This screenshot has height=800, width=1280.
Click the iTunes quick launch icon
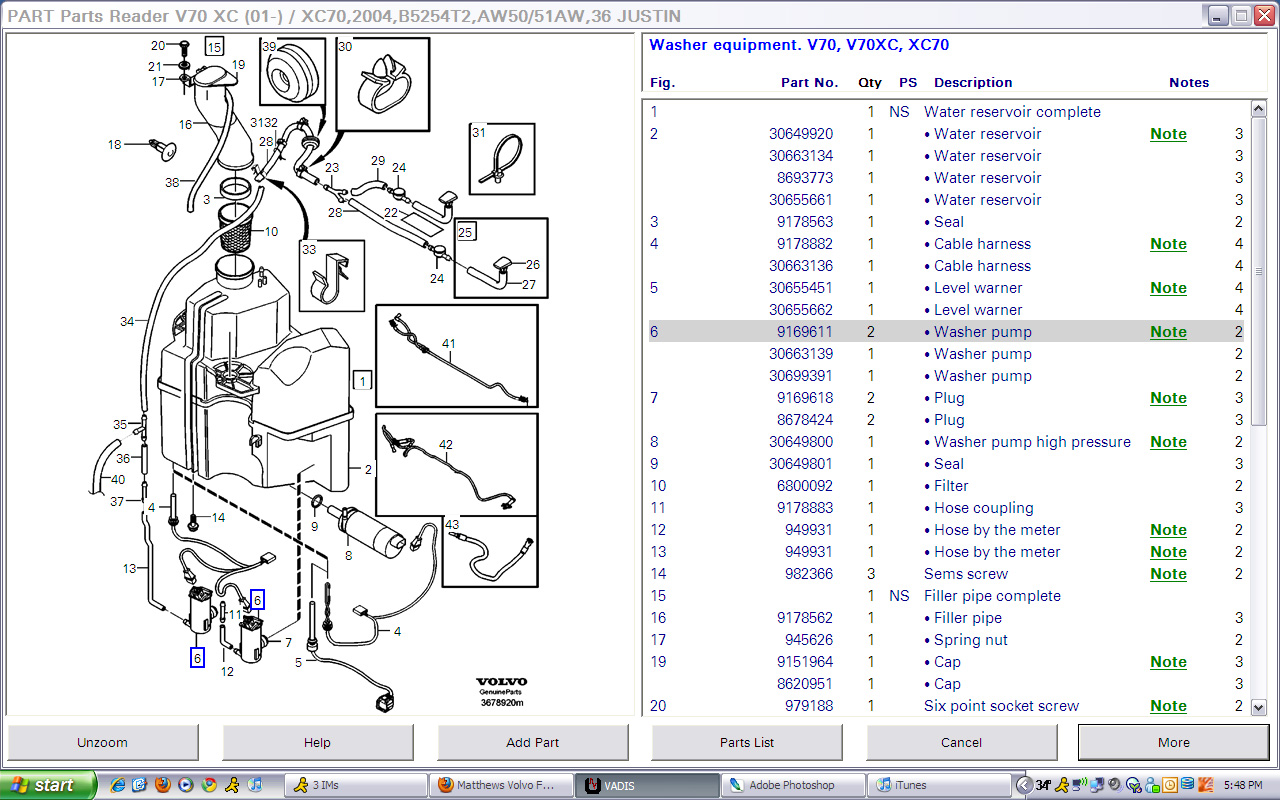(x=255, y=785)
